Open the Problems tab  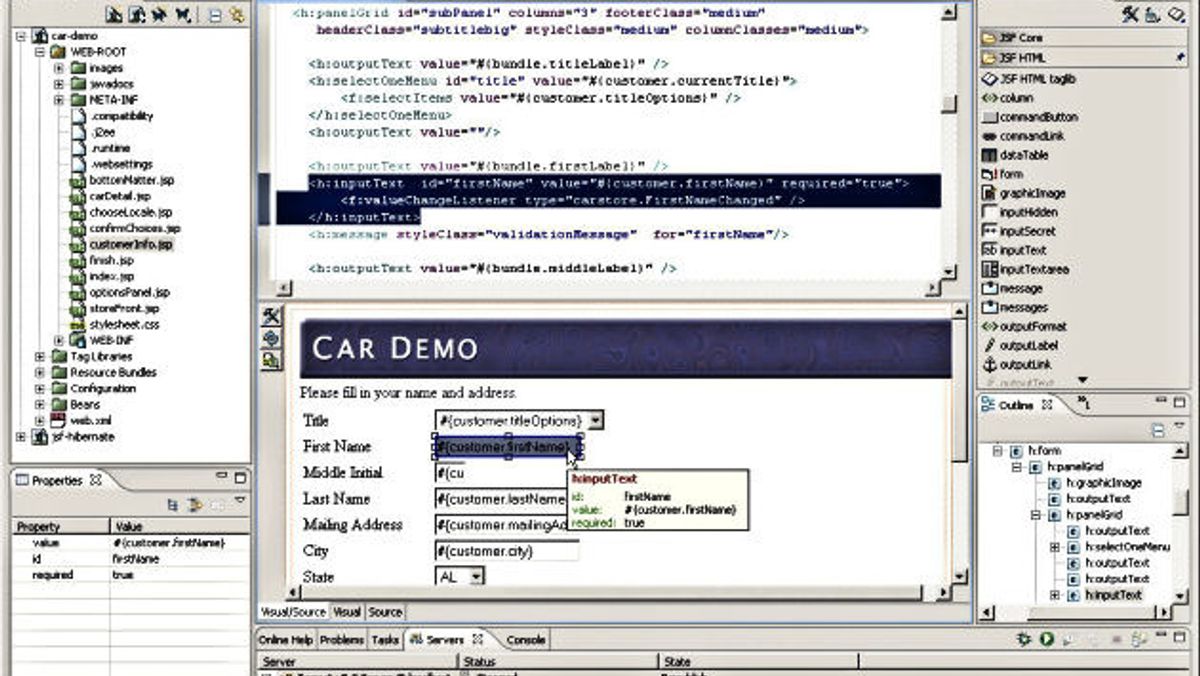[342, 639]
